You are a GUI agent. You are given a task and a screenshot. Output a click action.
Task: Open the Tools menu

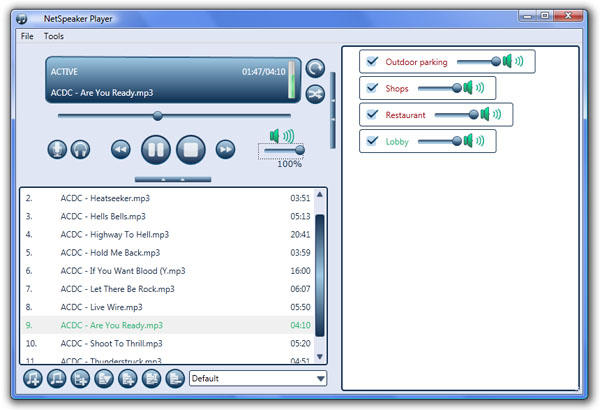tap(54, 36)
